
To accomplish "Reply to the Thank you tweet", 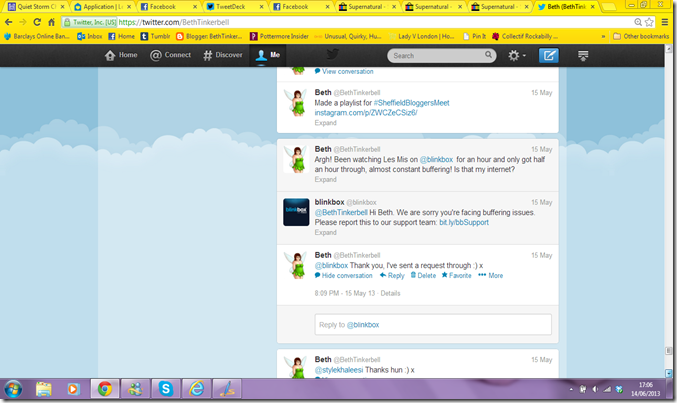I will (x=392, y=276).
